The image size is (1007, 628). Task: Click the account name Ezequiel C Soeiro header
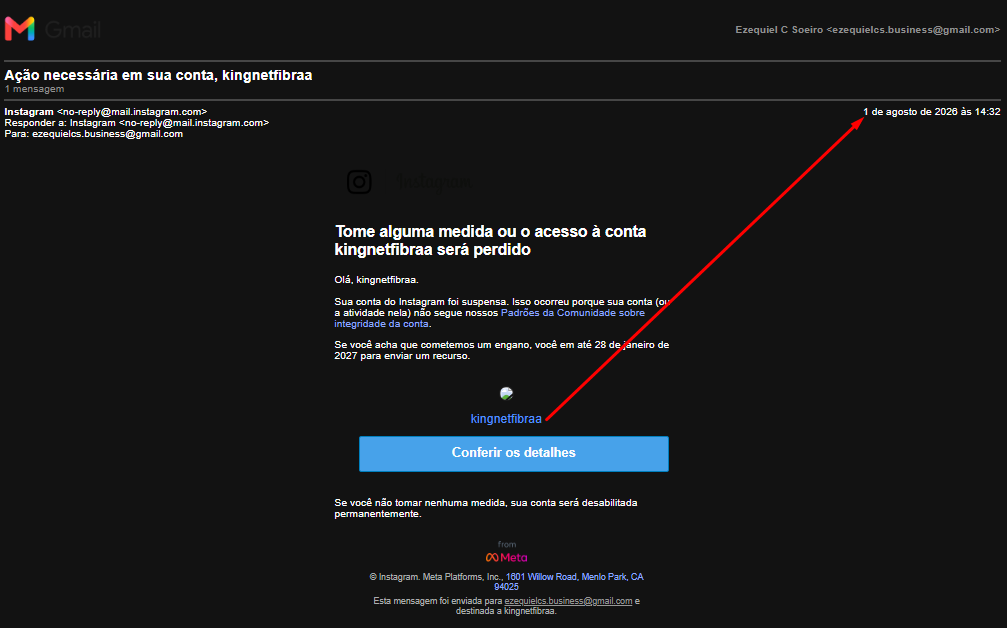pos(868,30)
